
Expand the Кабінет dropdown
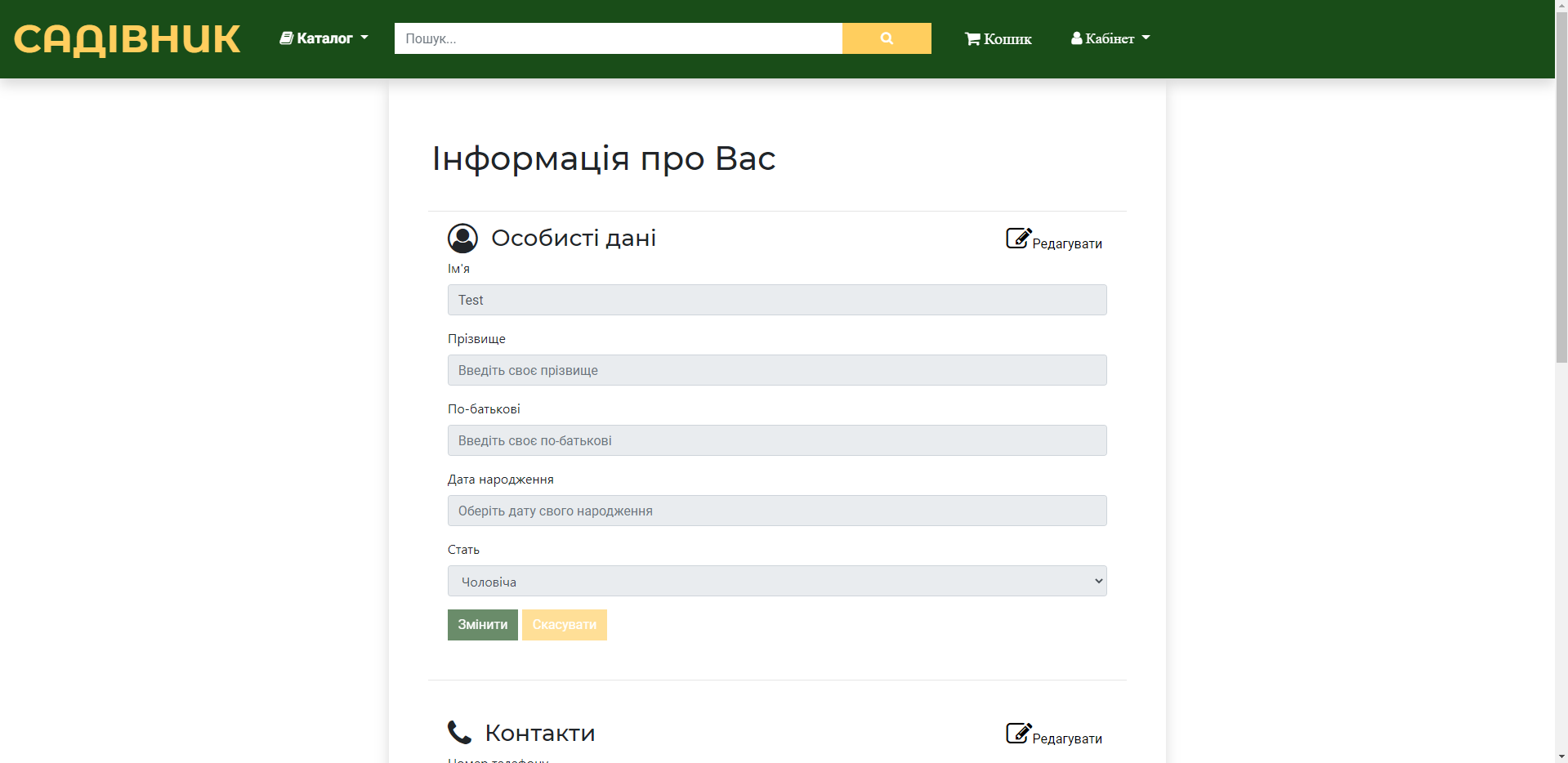[1146, 38]
